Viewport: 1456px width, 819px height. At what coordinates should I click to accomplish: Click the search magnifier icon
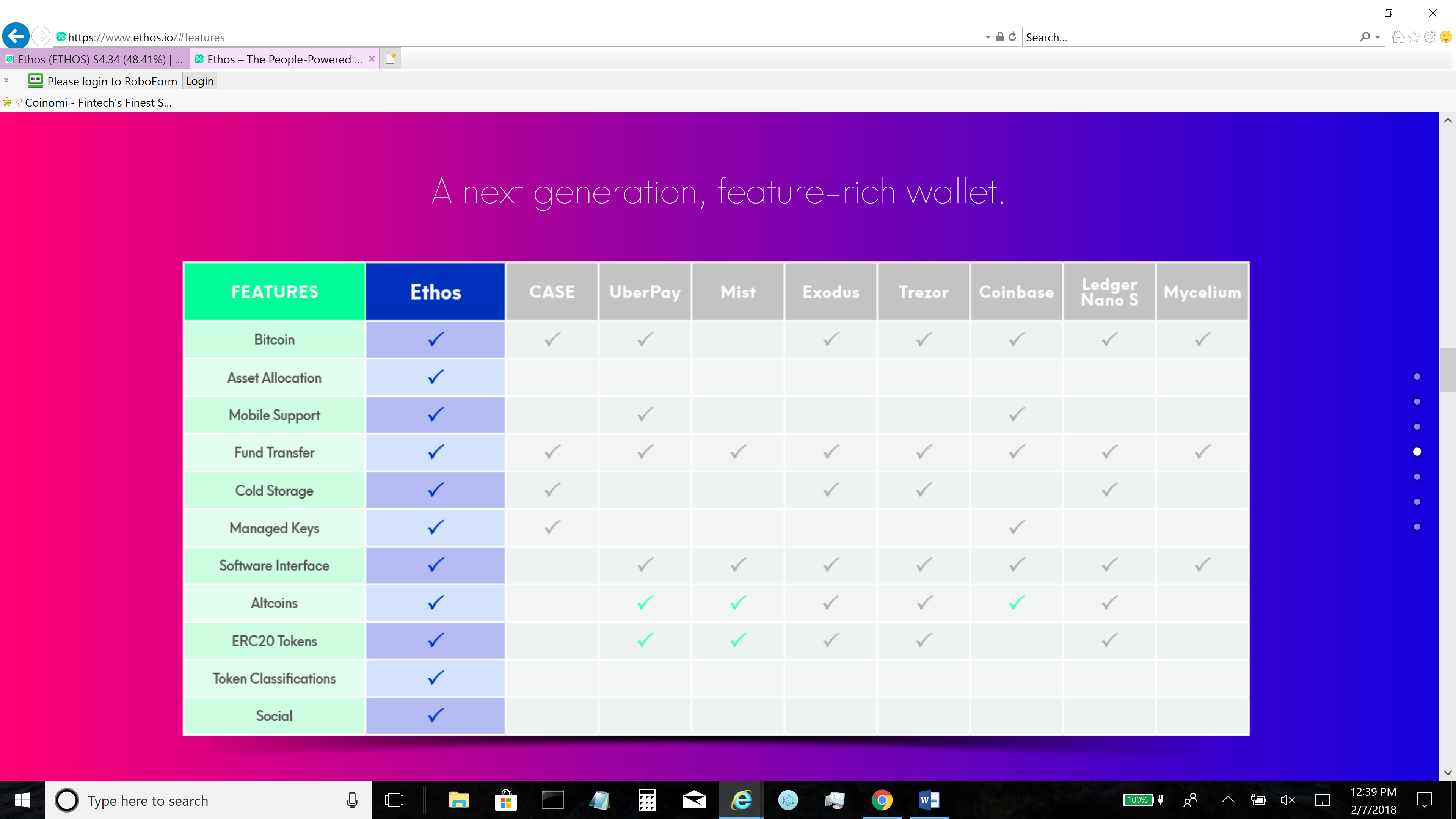[x=1365, y=37]
